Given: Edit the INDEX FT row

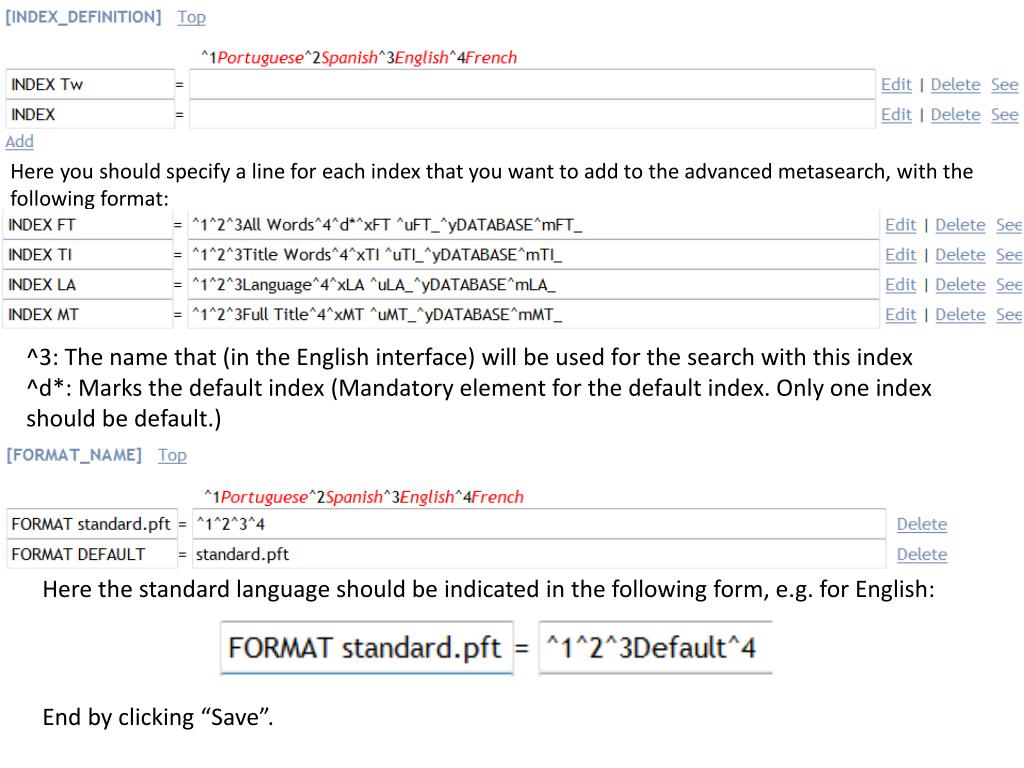Looking at the screenshot, I should (900, 225).
